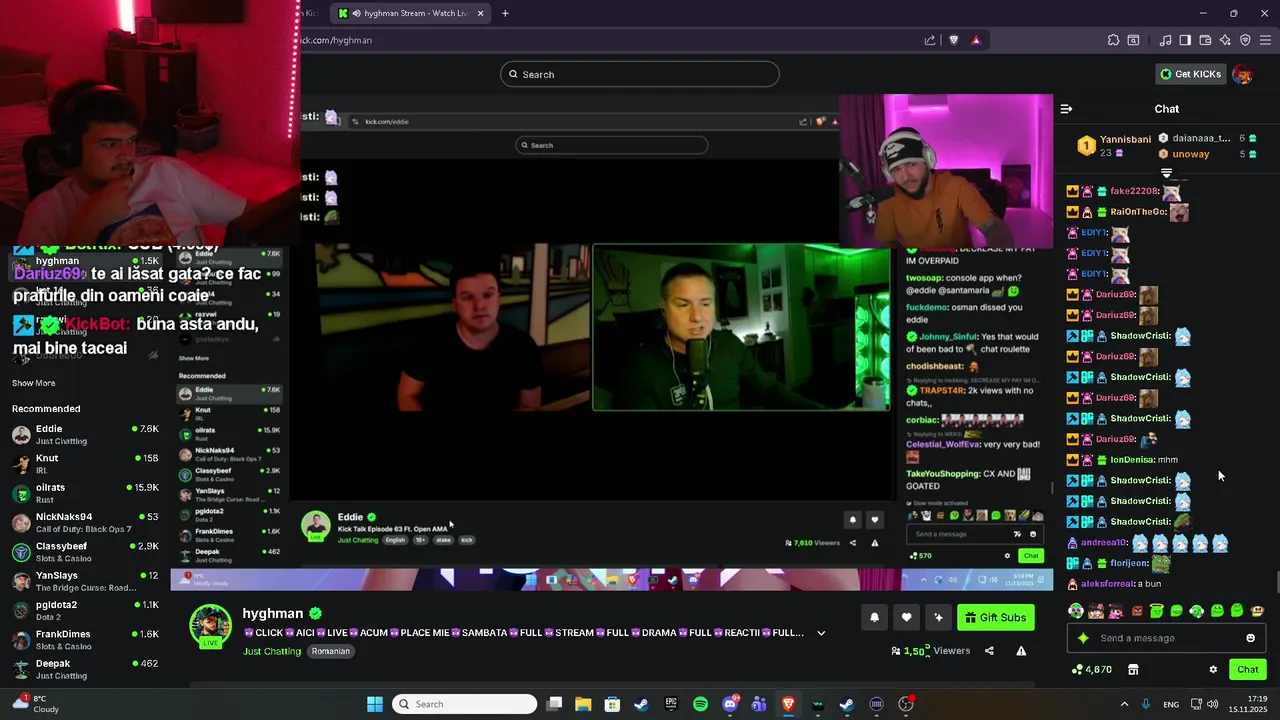Open the emoji picker in message box
The height and width of the screenshot is (720, 1280).
tap(1250, 638)
